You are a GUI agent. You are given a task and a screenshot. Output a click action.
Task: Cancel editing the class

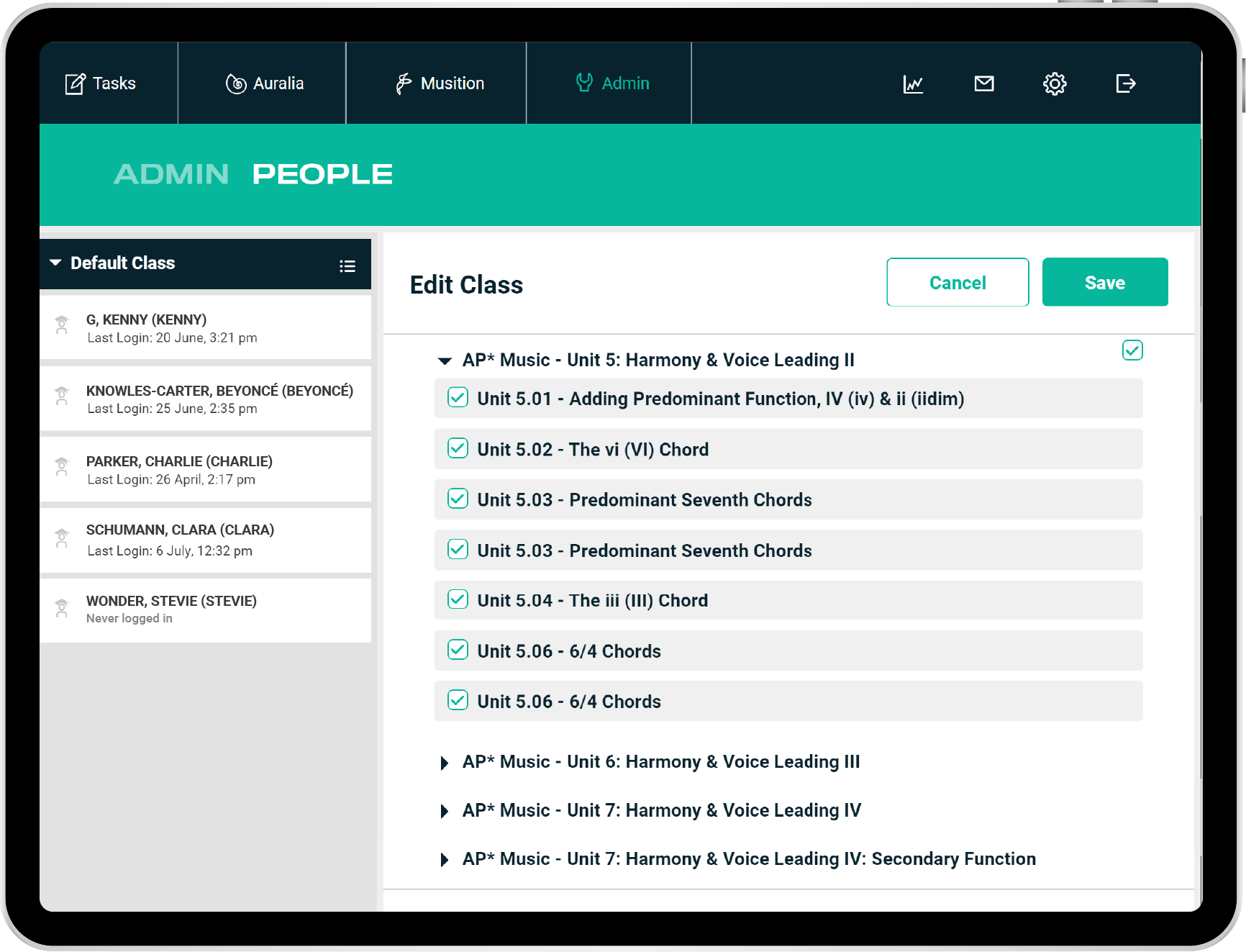tap(957, 282)
